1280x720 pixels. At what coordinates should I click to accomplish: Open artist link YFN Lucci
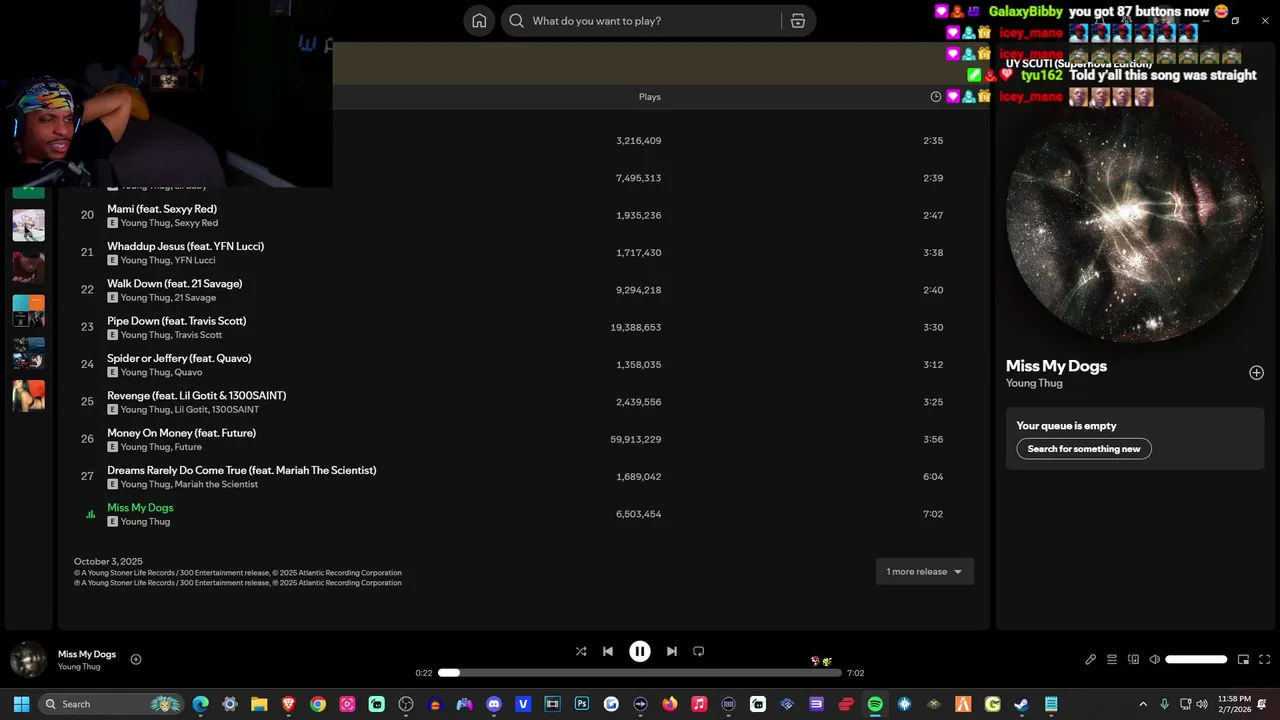(x=195, y=260)
